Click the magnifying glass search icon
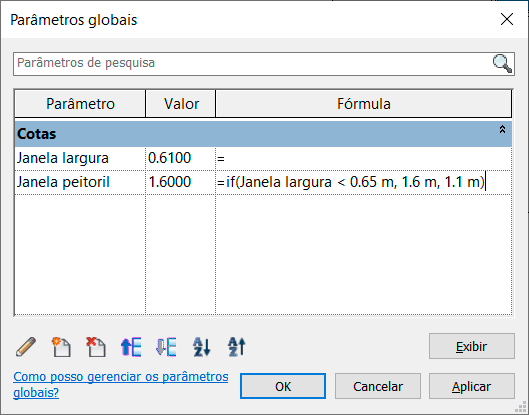 [502, 63]
